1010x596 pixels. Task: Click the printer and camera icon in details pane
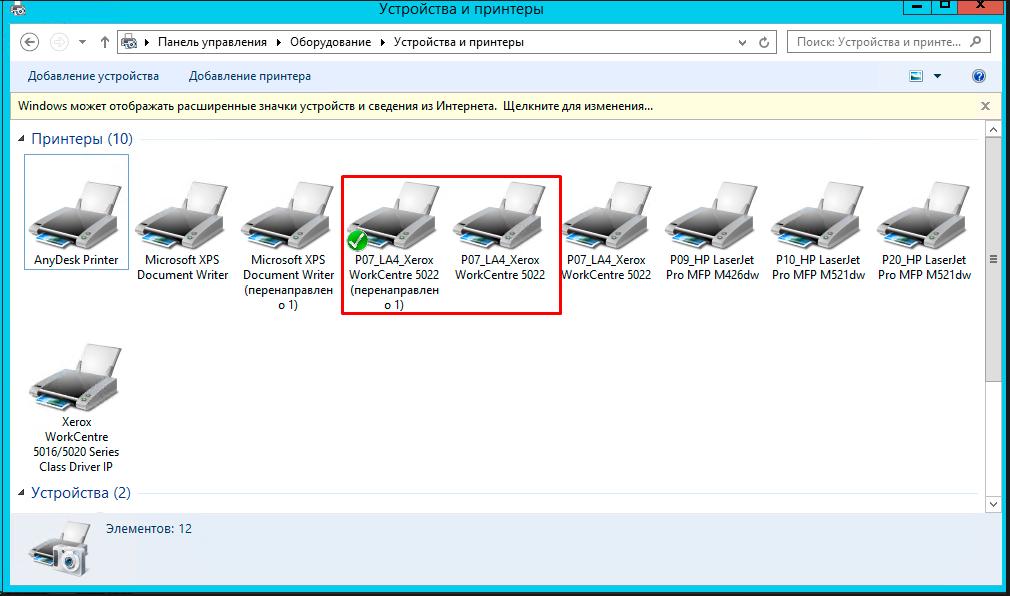(60, 549)
